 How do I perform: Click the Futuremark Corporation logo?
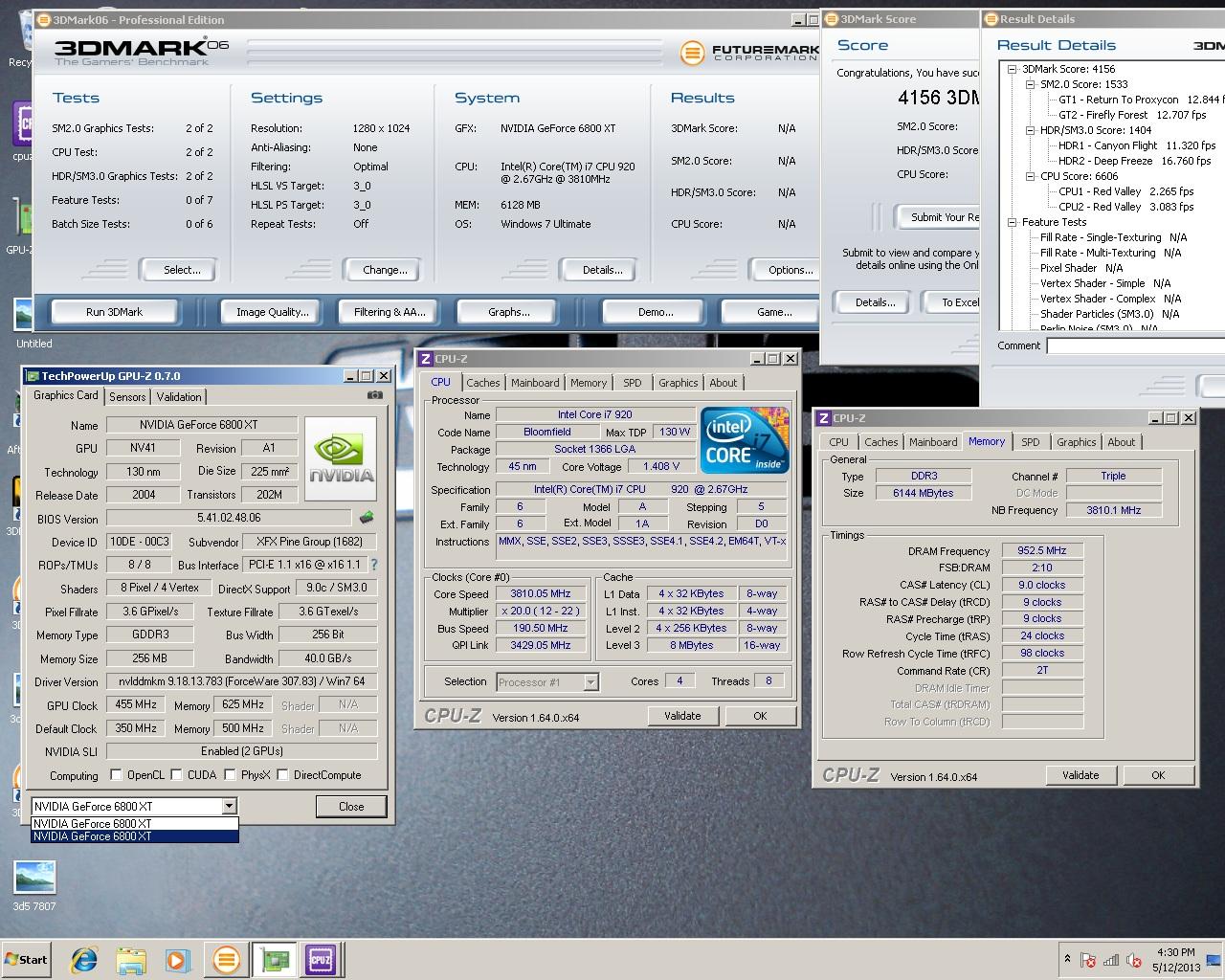coord(749,53)
